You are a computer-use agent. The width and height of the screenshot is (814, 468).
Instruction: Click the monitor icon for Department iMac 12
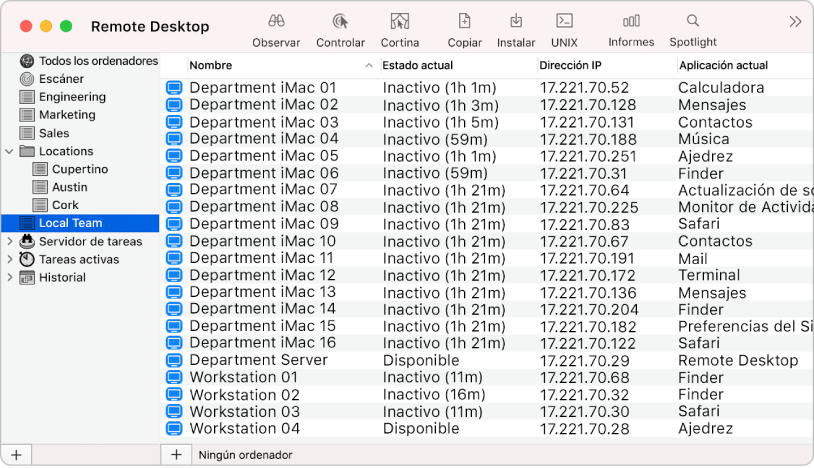pyautogui.click(x=174, y=275)
